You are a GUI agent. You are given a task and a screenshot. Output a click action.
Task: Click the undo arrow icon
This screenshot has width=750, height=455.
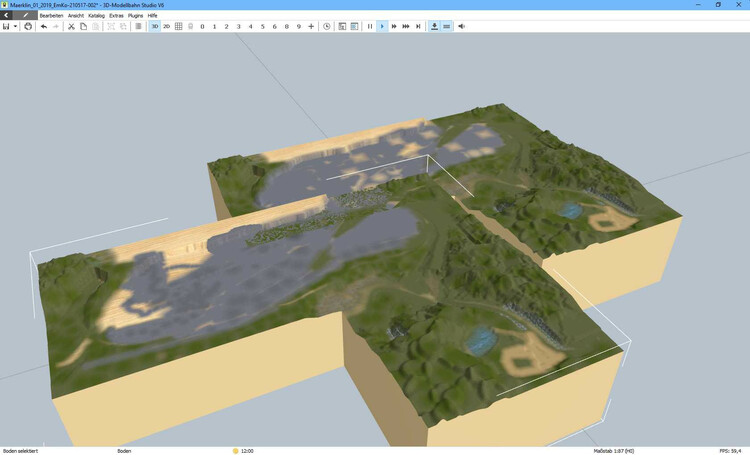[43, 26]
